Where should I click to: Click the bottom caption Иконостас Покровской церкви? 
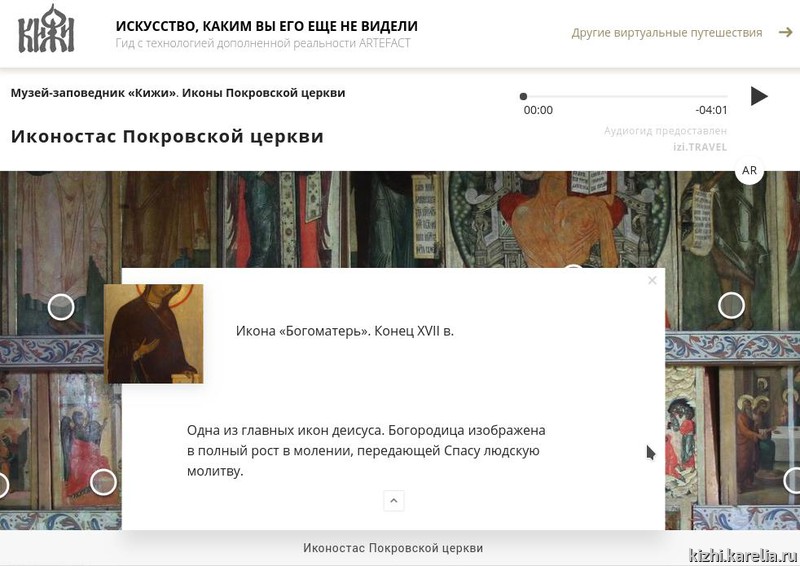(x=393, y=548)
